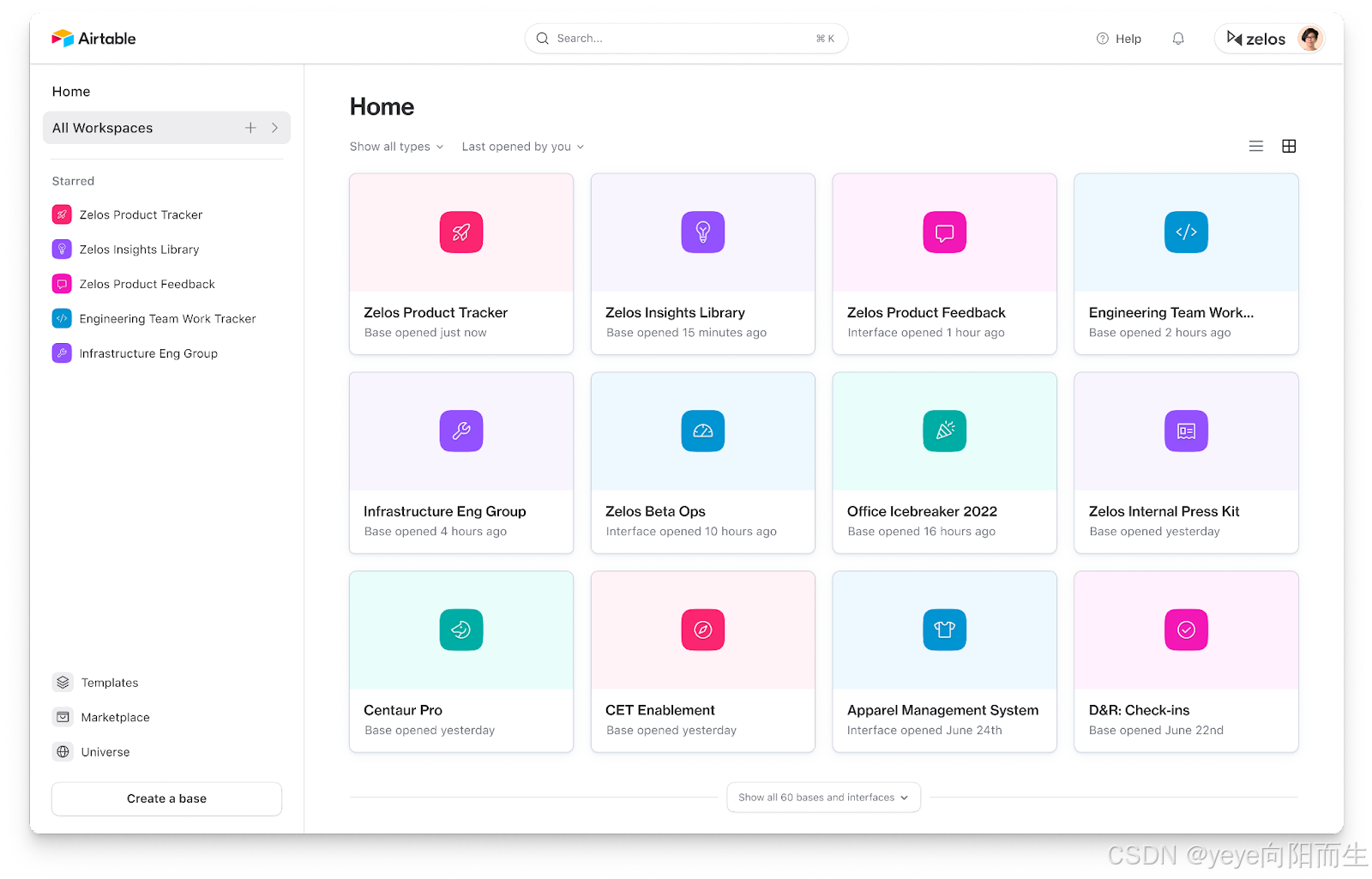1372x879 pixels.
Task: Open the user avatar menu
Action: [1310, 39]
